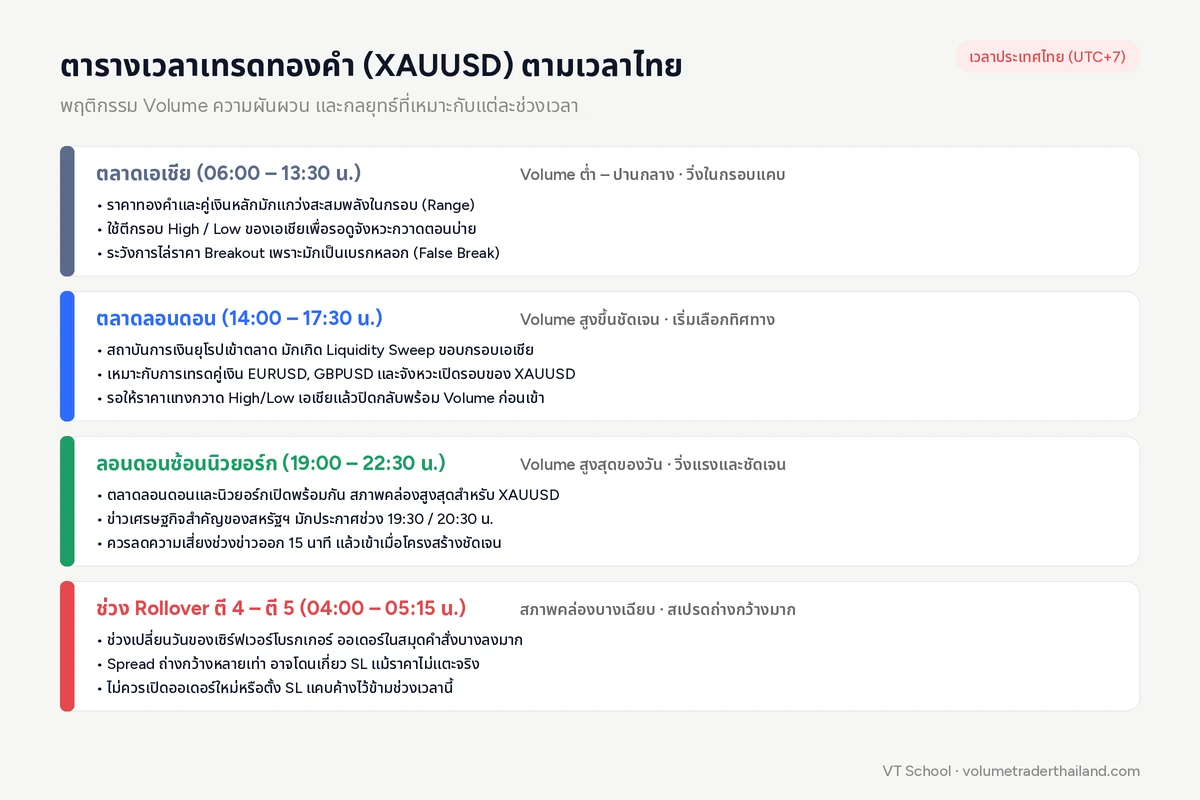The image size is (1200, 800).
Task: Click heading ตลาดเอเชีย (06:00 – 13:30 น.)
Action: [x=229, y=173]
